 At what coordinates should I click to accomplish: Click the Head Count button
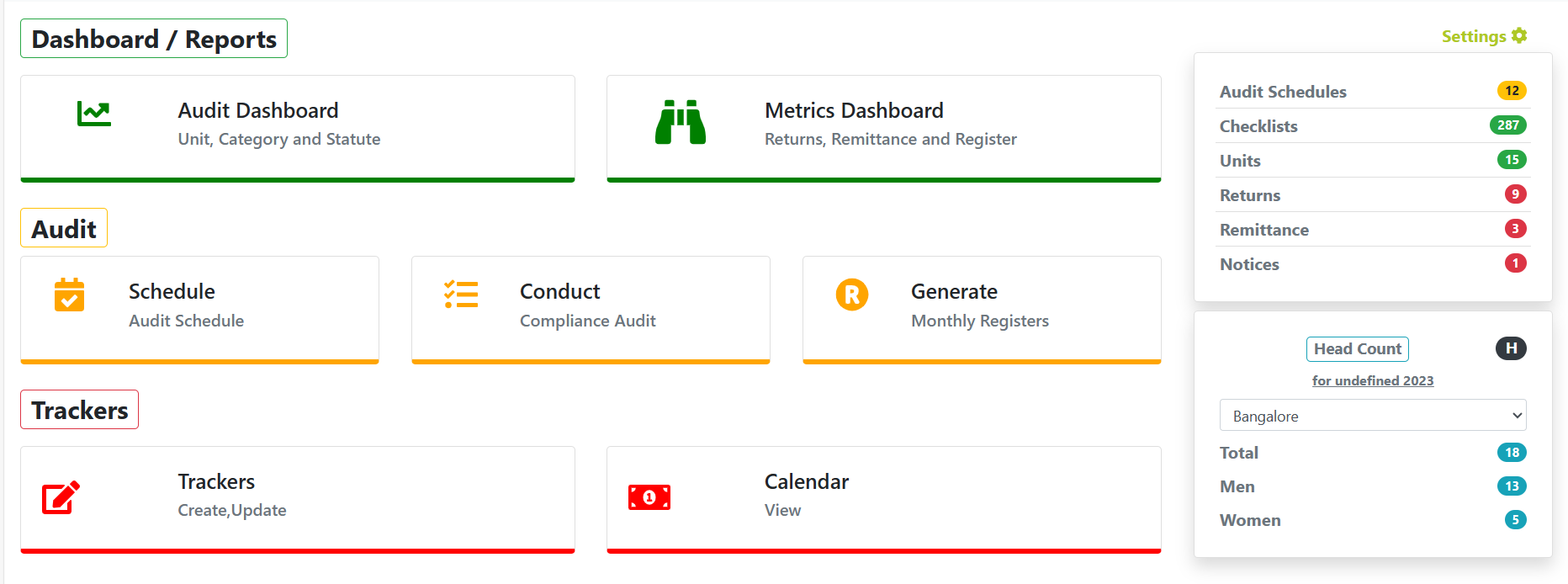[x=1357, y=348]
